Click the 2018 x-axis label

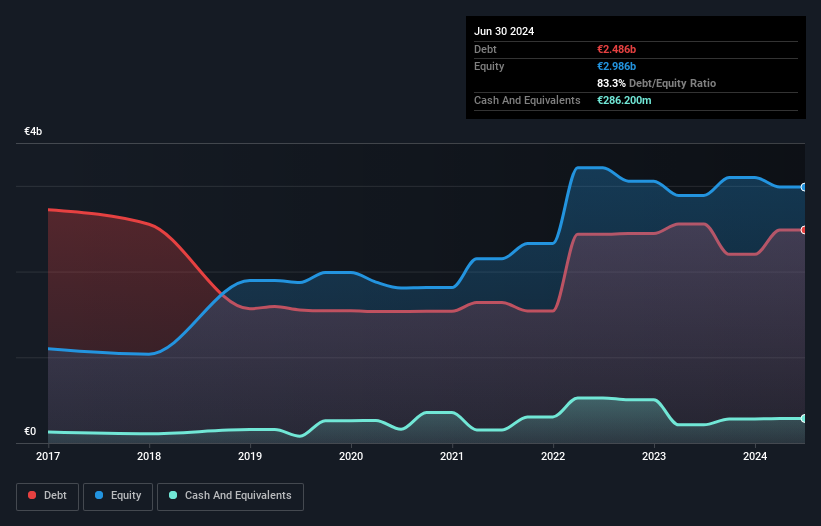pyautogui.click(x=149, y=456)
